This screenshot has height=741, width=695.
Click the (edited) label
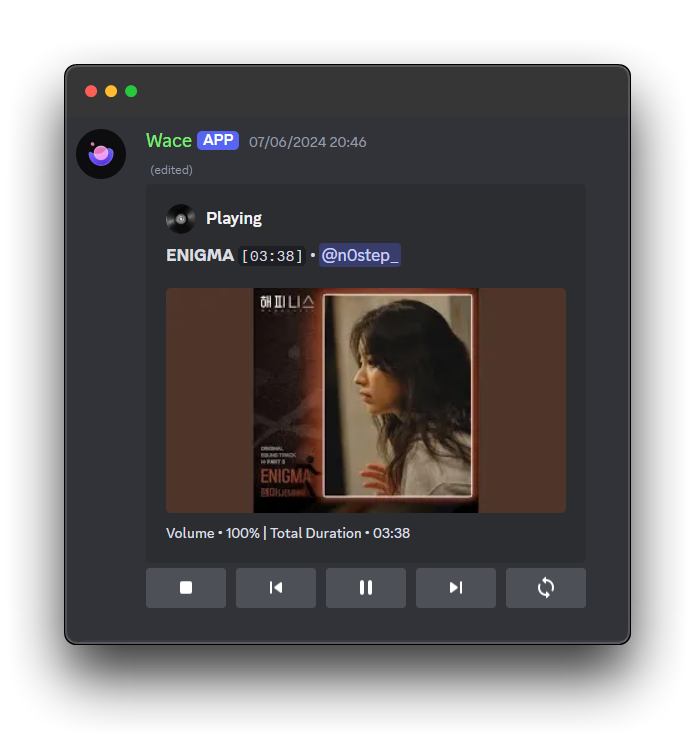coord(172,170)
